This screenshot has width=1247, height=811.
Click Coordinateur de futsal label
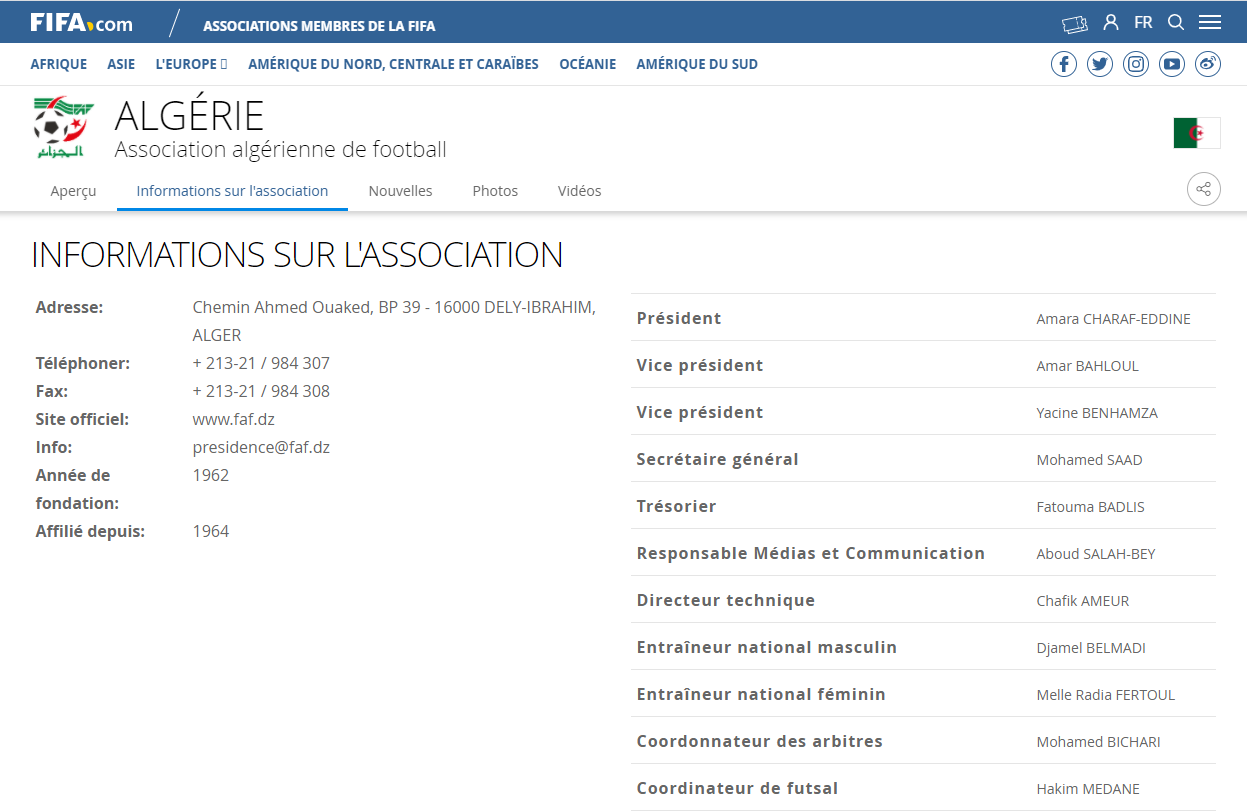(x=737, y=788)
